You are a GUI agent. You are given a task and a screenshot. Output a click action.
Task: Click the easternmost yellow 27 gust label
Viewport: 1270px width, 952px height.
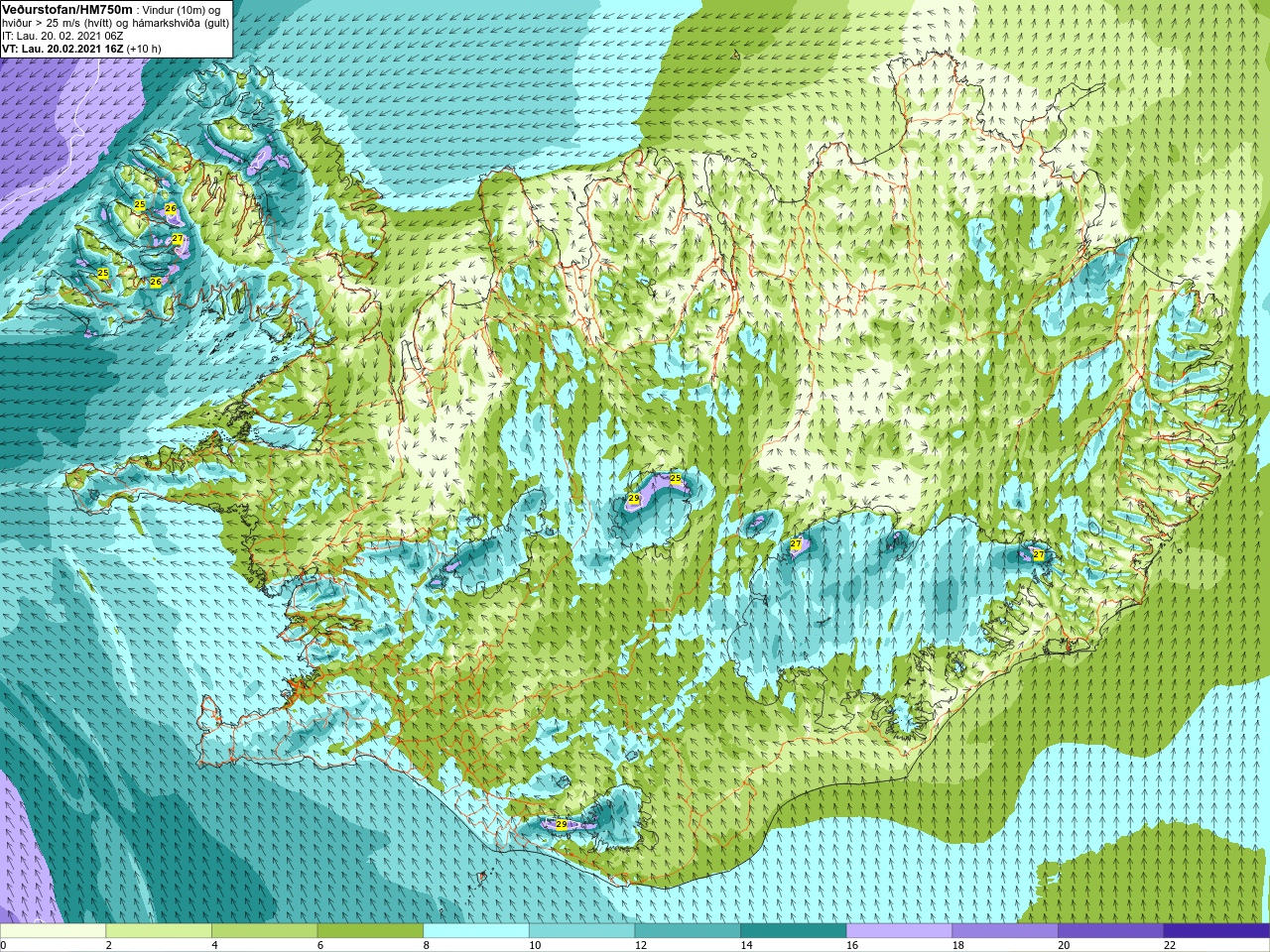click(1038, 555)
